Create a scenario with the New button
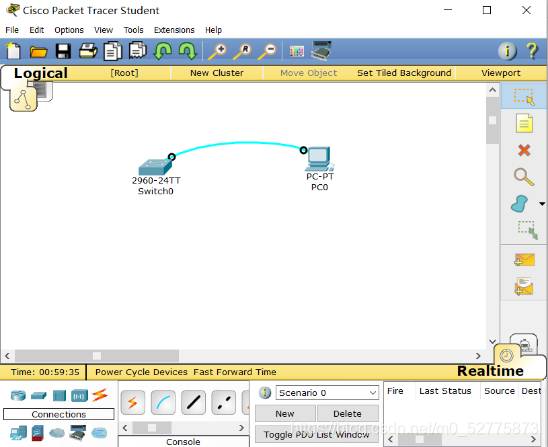 click(x=285, y=414)
